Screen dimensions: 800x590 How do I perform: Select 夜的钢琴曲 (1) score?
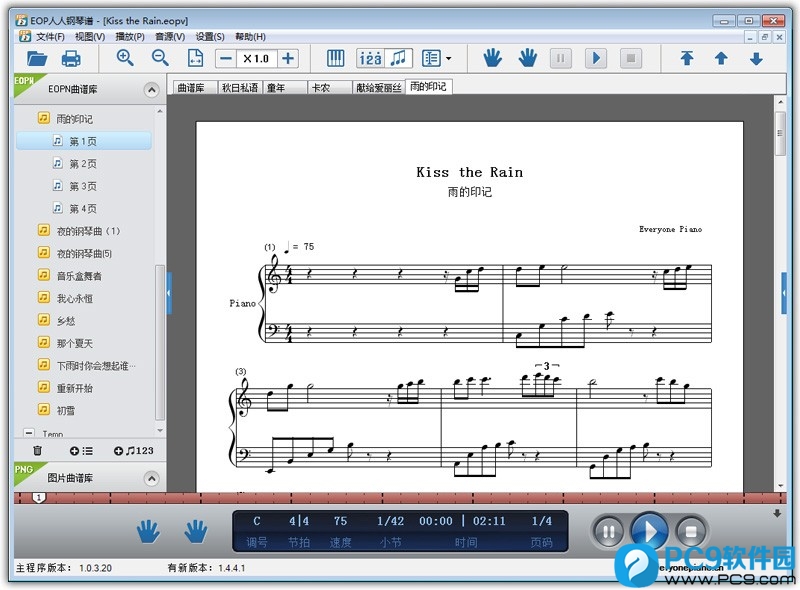click(88, 231)
